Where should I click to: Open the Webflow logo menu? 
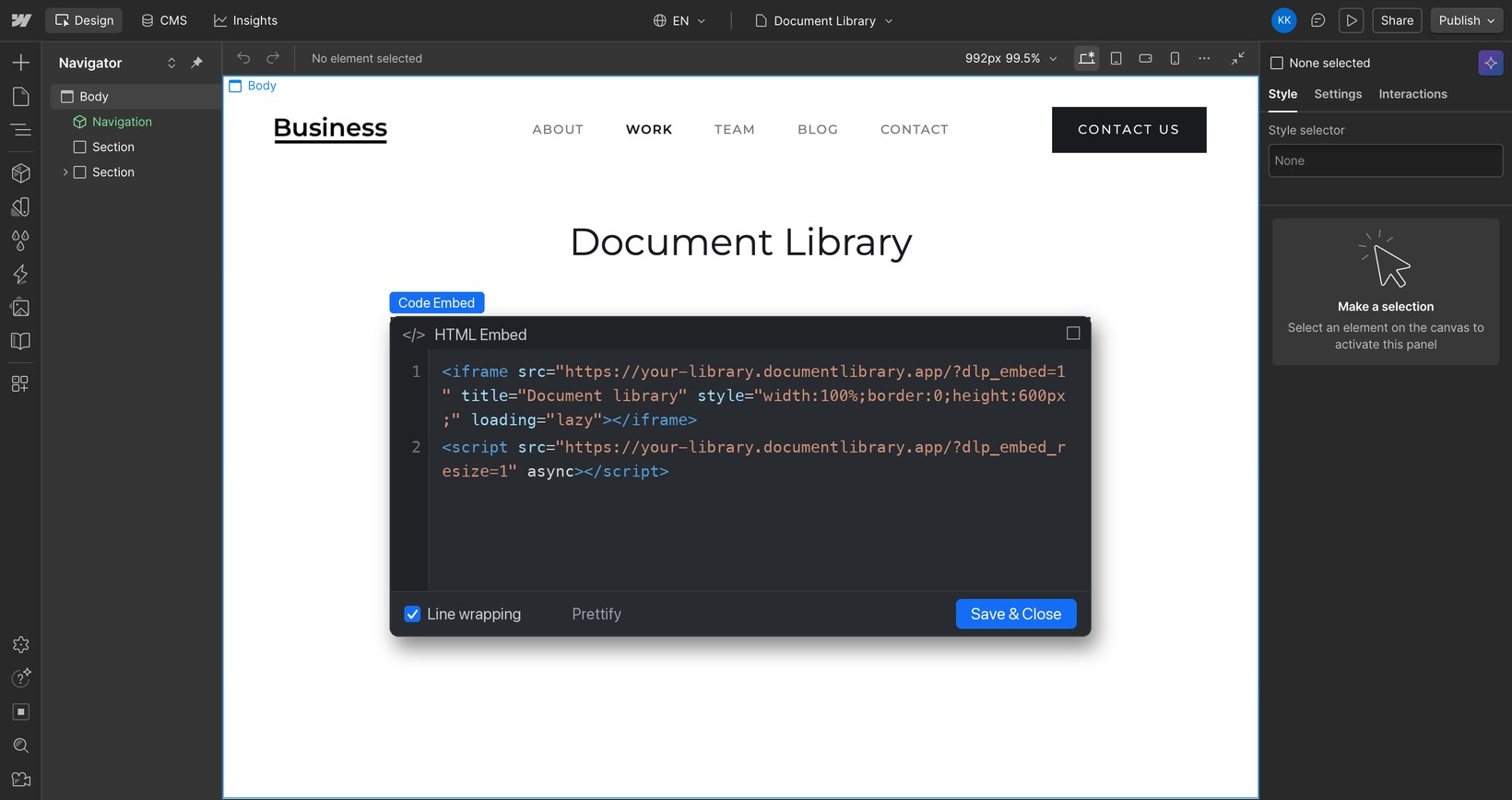click(20, 20)
